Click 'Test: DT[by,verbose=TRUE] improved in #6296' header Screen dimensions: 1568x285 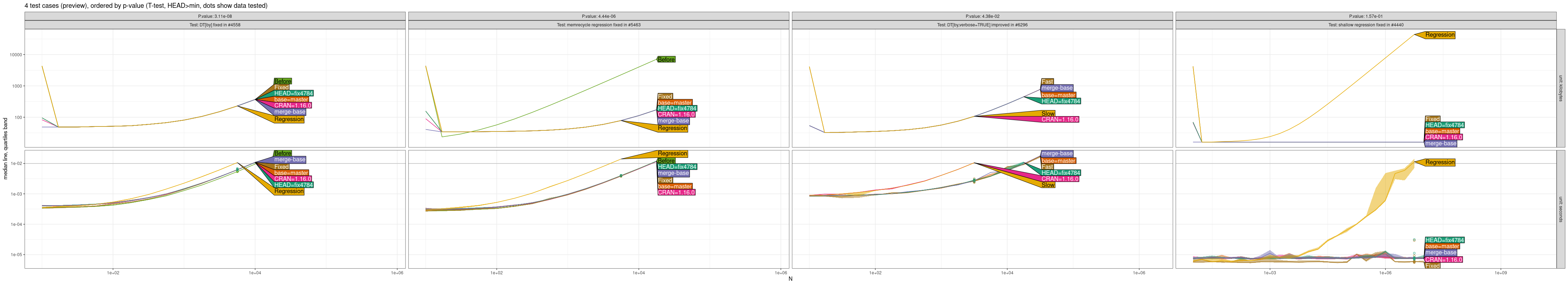point(982,25)
